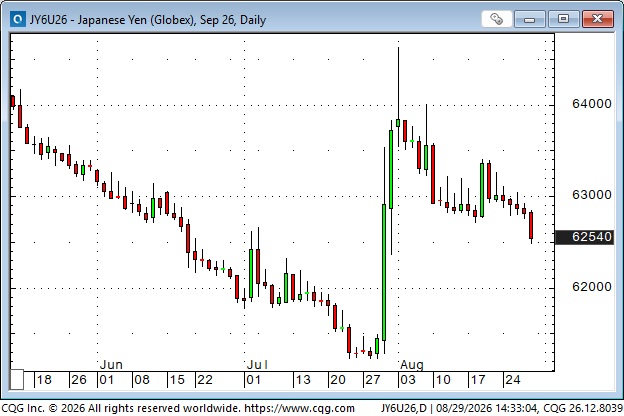This screenshot has height=416, width=624.
Task: Click date label 26 on time axis
Action: [79, 380]
